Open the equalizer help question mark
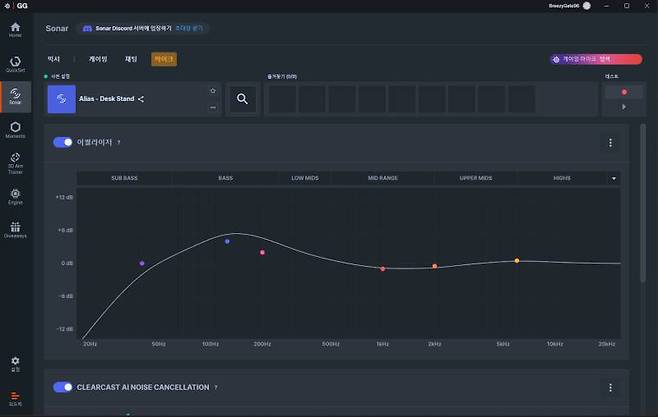 tap(119, 142)
